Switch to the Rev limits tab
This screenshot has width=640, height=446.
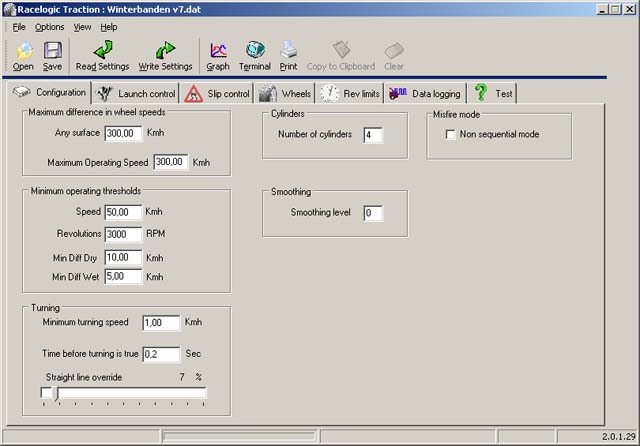pyautogui.click(x=350, y=93)
